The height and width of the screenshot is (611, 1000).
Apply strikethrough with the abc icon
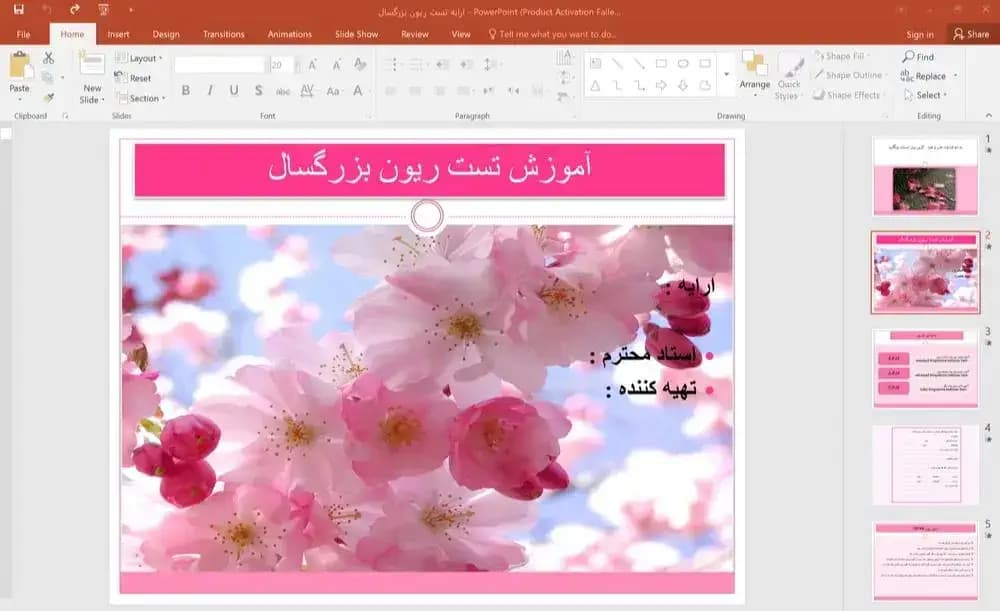coord(283,91)
